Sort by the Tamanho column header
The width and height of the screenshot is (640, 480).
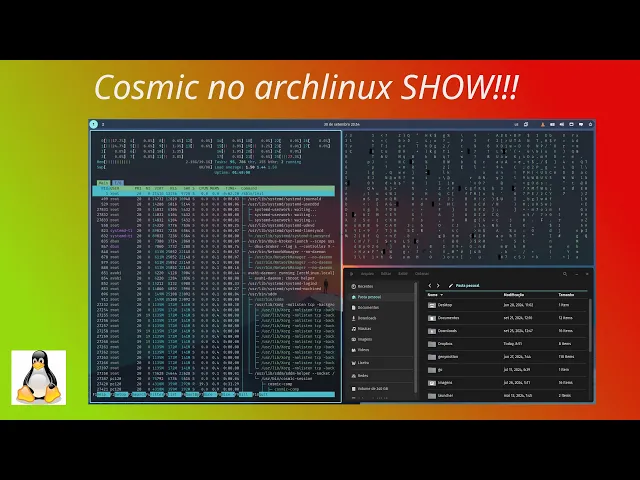coord(566,295)
